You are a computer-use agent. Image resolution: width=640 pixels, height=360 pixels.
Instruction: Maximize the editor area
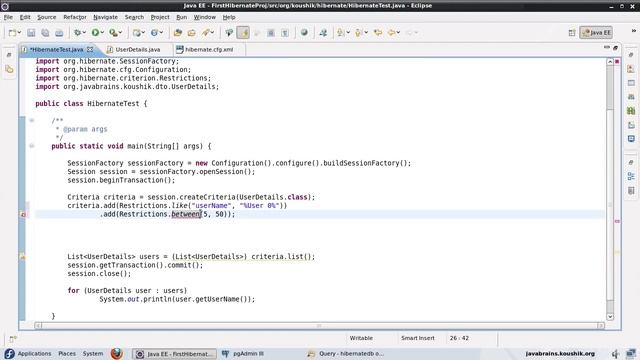pos(616,48)
